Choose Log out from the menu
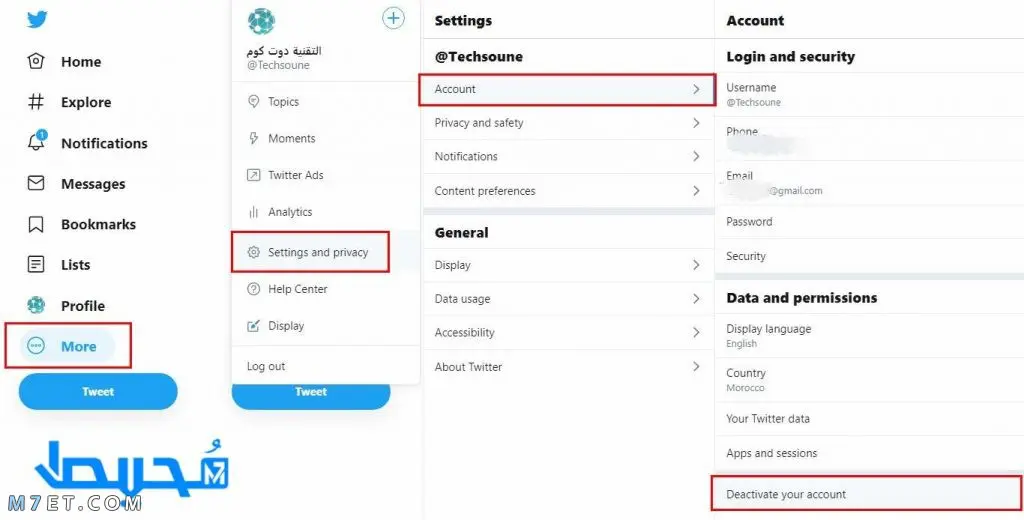1024x520 pixels. coord(266,366)
